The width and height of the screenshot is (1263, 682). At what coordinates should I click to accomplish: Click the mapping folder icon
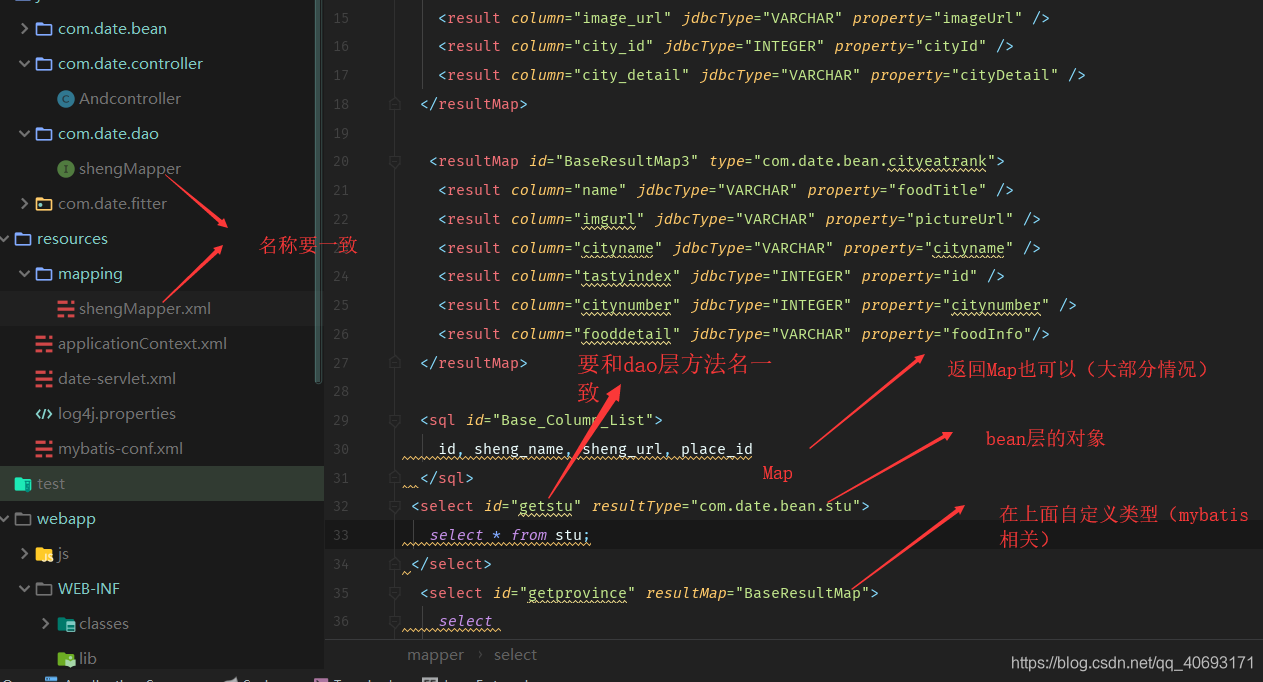pyautogui.click(x=44, y=273)
